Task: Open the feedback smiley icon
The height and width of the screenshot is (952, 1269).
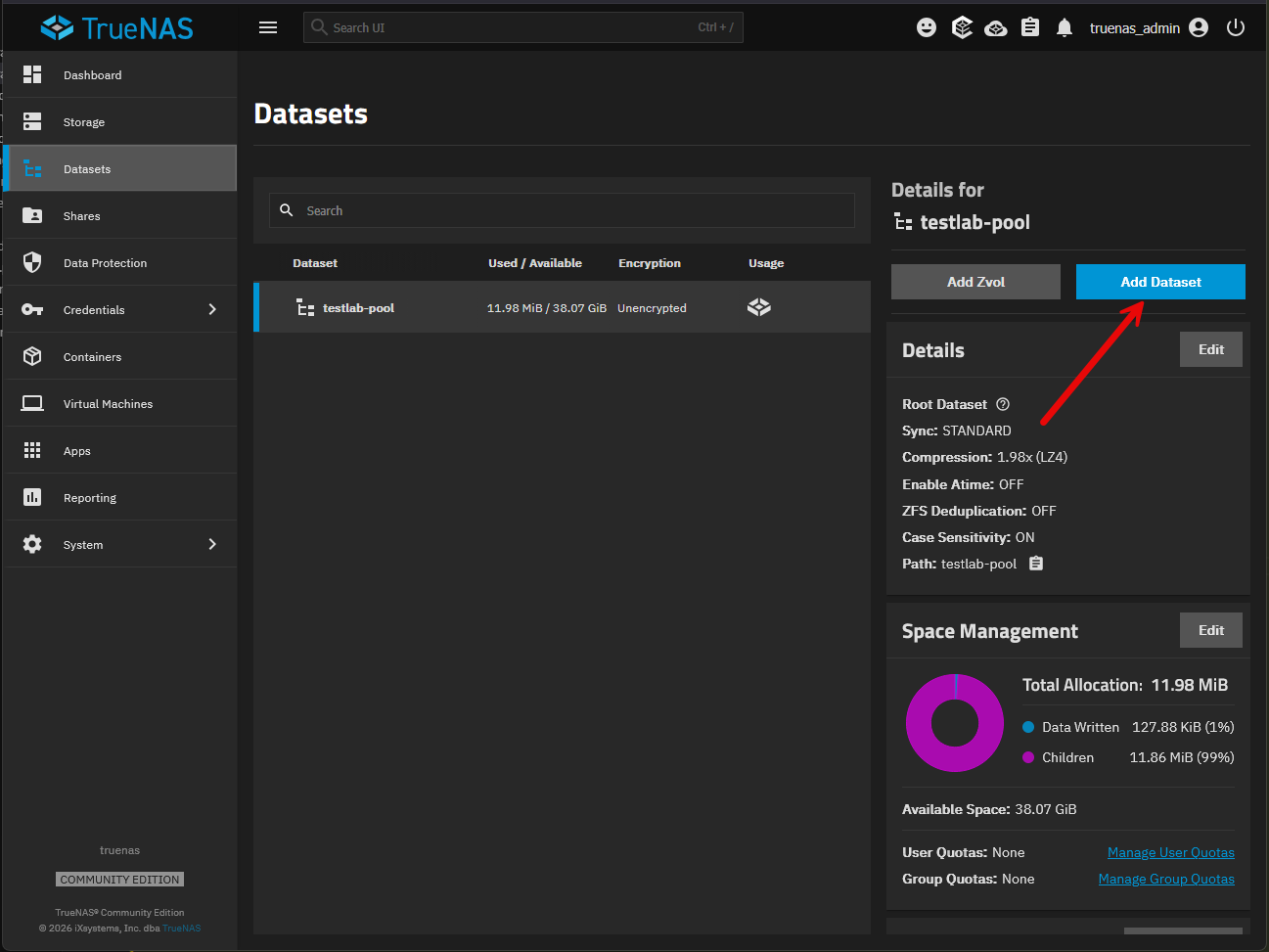Action: (x=927, y=27)
